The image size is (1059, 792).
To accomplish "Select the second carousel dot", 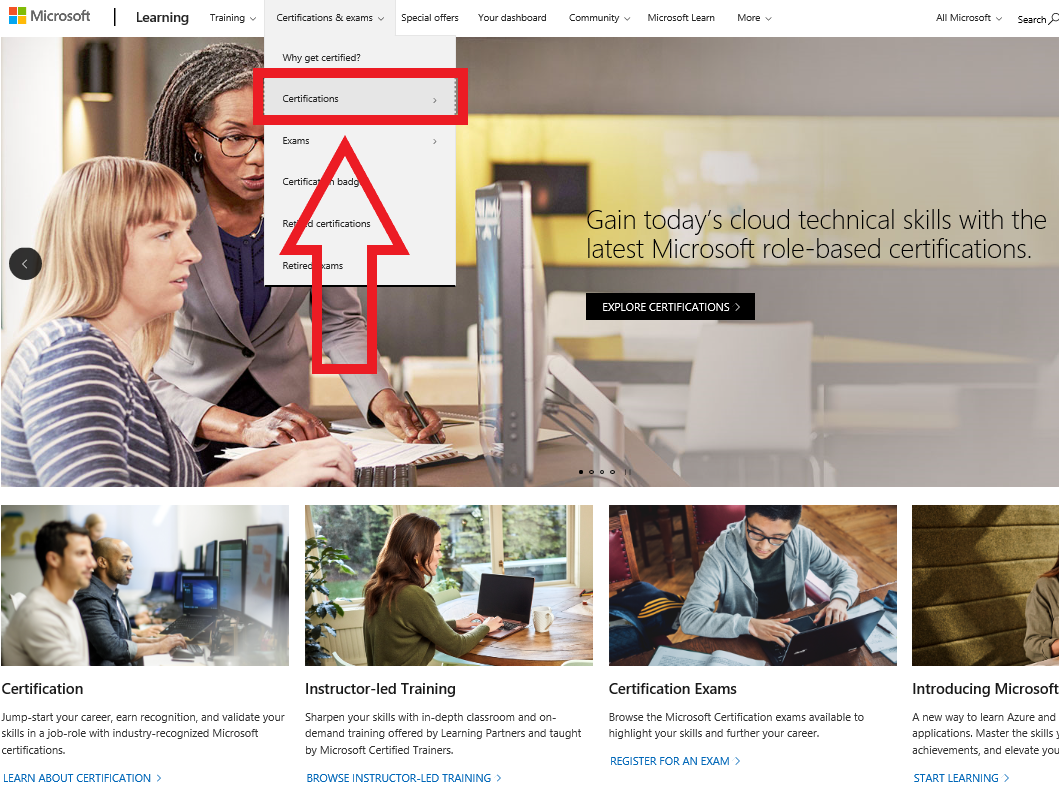I will [592, 472].
